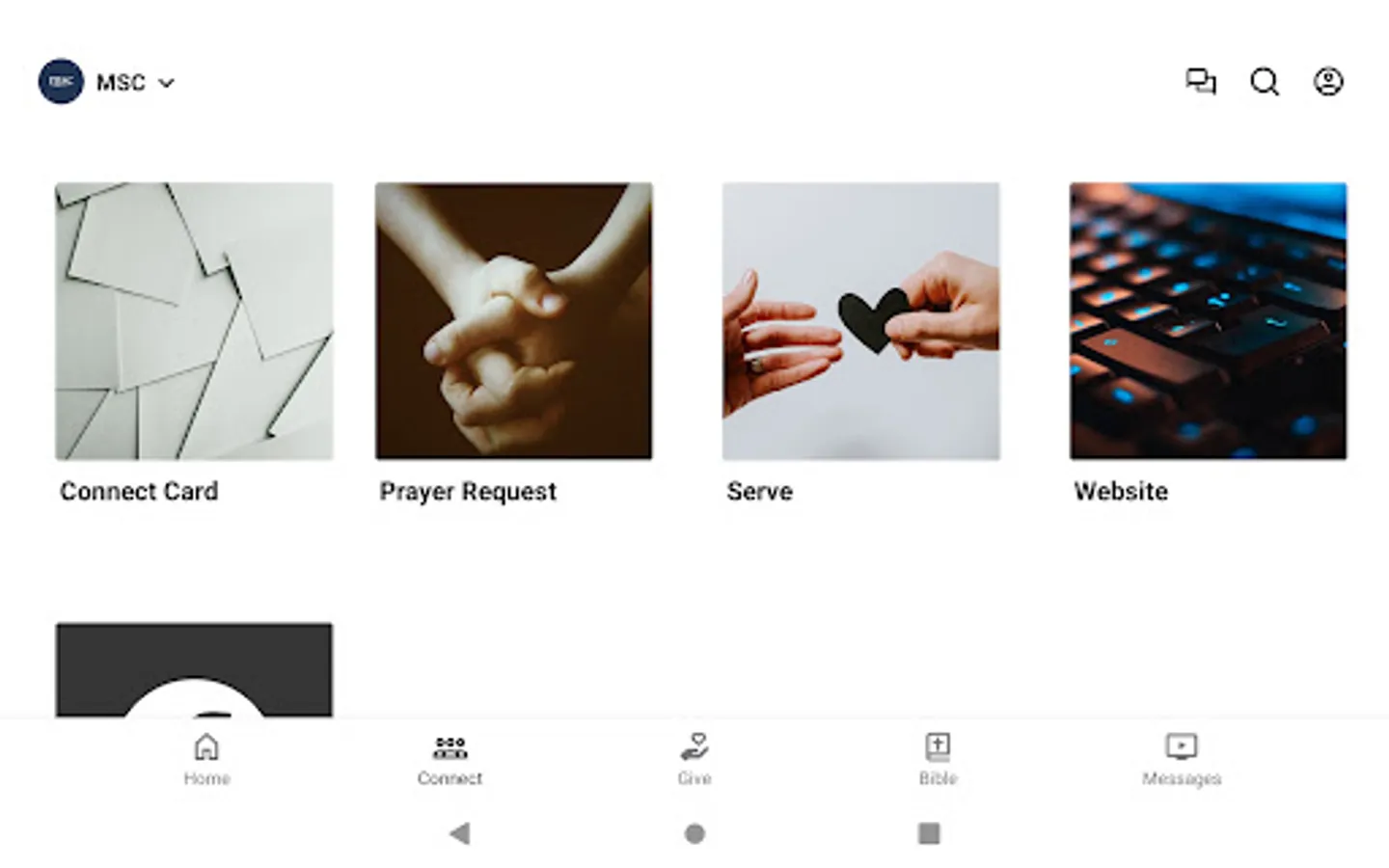Image resolution: width=1389 pixels, height=868 pixels.
Task: Select the Prayer Request label
Action: click(x=468, y=492)
